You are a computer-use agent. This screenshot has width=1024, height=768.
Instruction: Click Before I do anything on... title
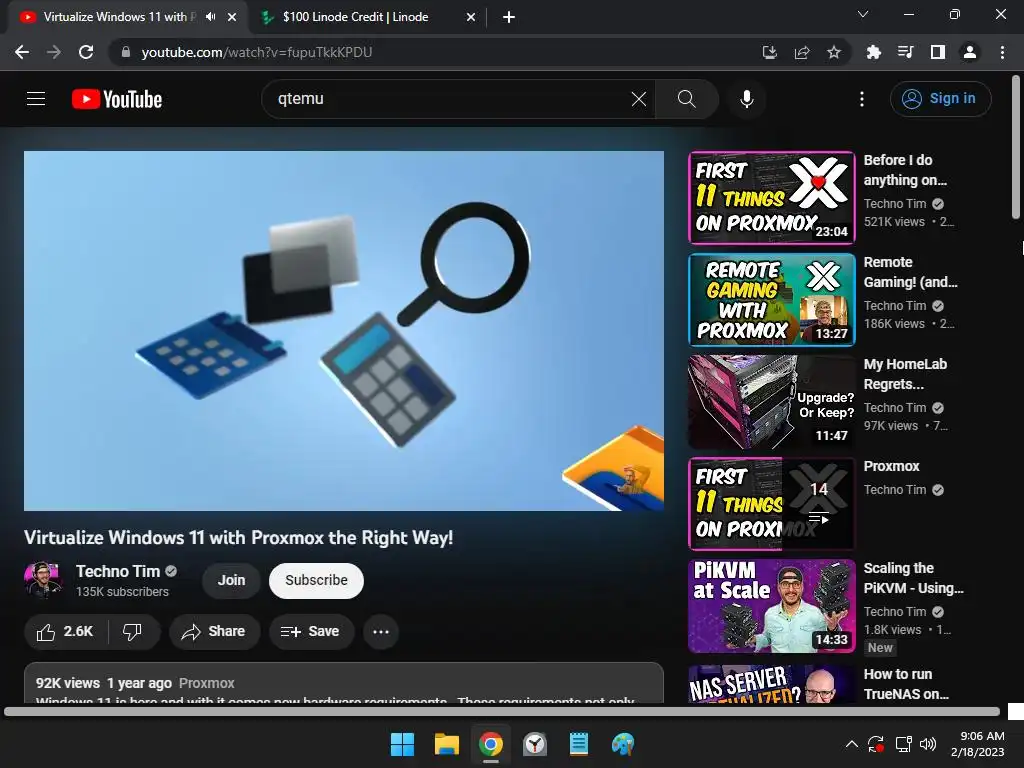coord(905,170)
